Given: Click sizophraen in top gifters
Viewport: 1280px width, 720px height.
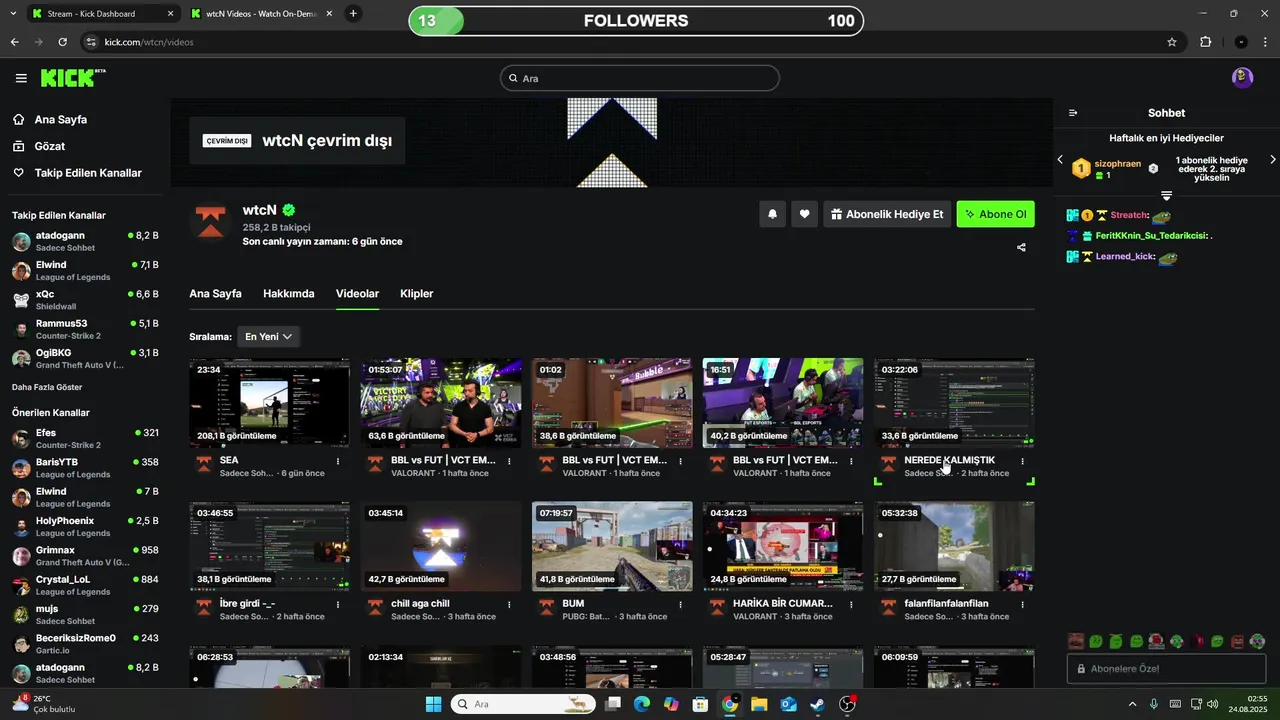Looking at the screenshot, I should pos(1117,163).
